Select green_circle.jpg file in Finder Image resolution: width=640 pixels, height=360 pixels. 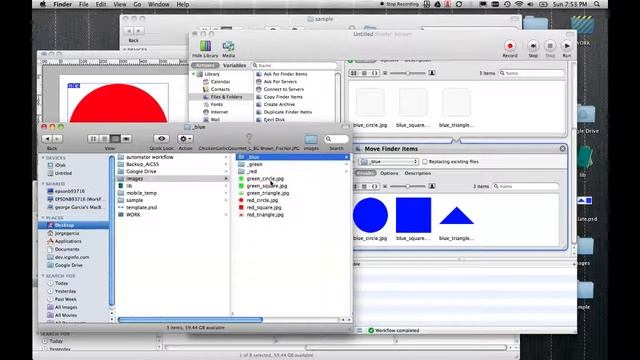265,179
